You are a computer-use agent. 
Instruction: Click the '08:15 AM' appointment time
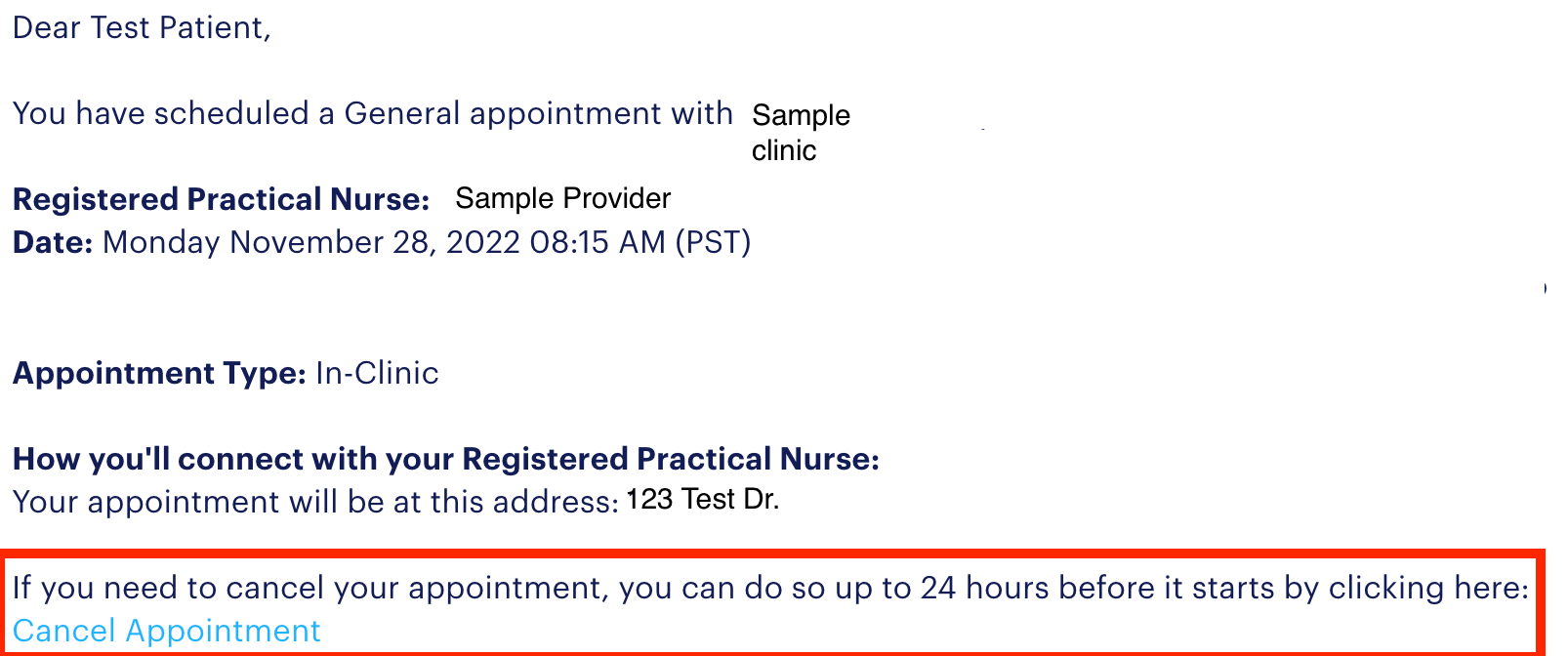click(x=597, y=242)
